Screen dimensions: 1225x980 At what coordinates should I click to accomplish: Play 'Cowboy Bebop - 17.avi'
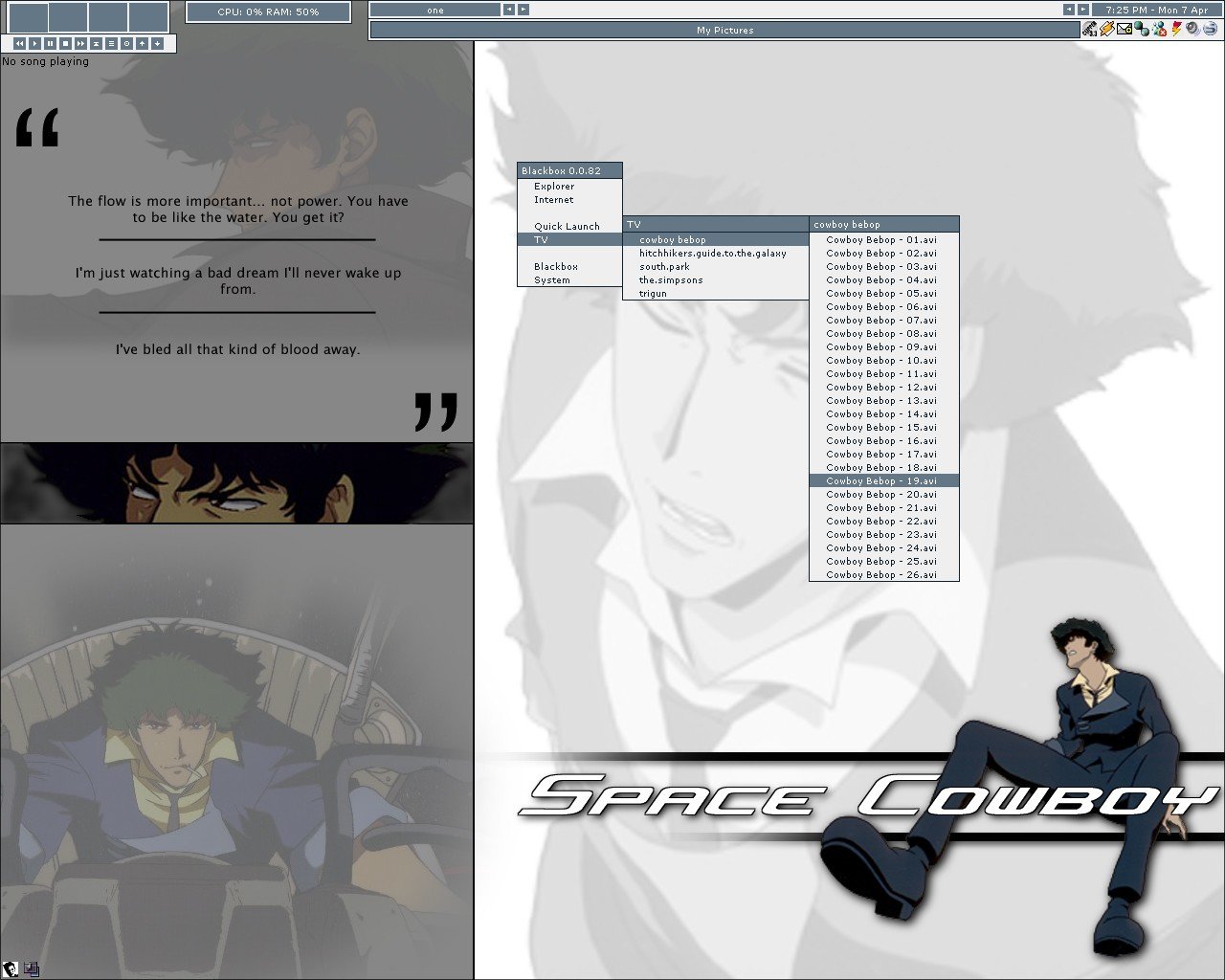[x=883, y=455]
